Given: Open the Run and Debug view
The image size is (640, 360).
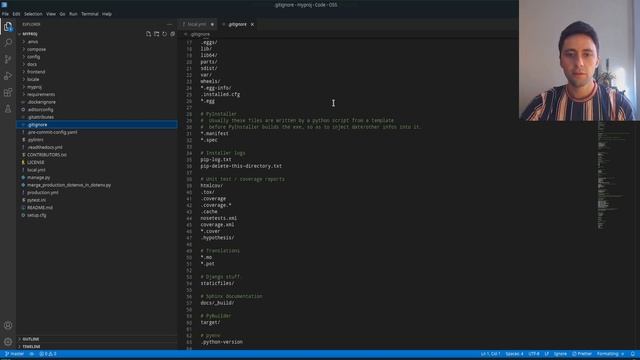Looking at the screenshot, I should (8, 76).
